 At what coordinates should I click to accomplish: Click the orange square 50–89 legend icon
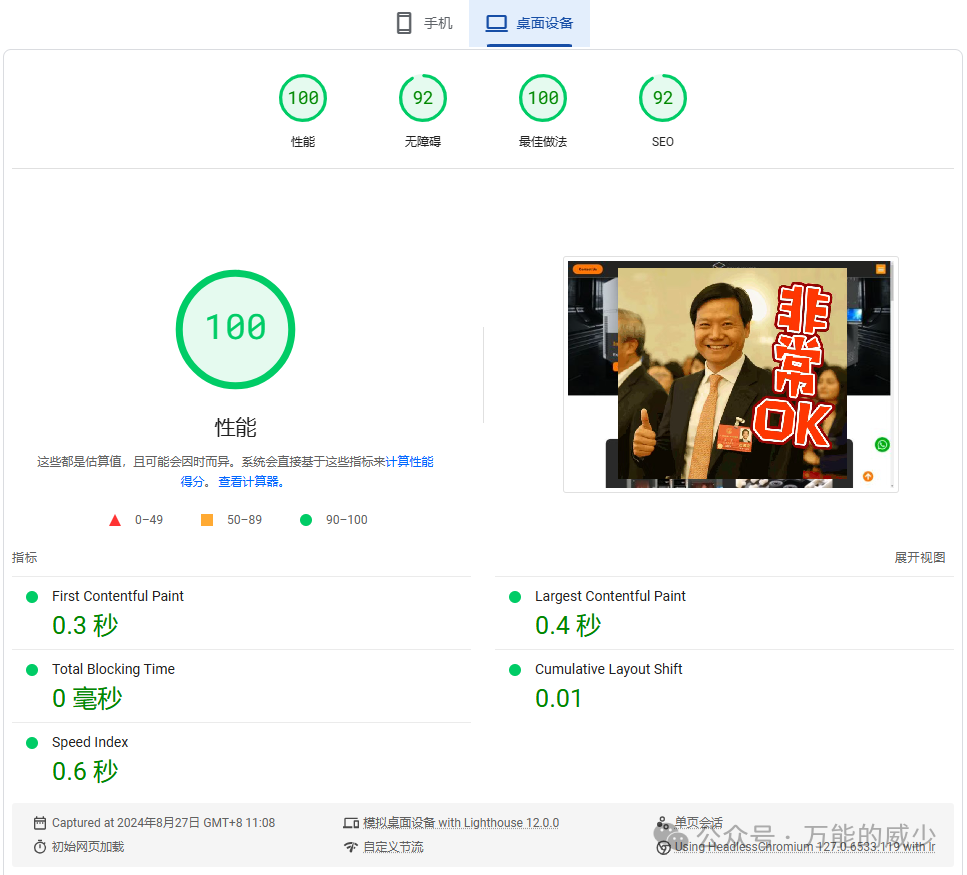[207, 520]
